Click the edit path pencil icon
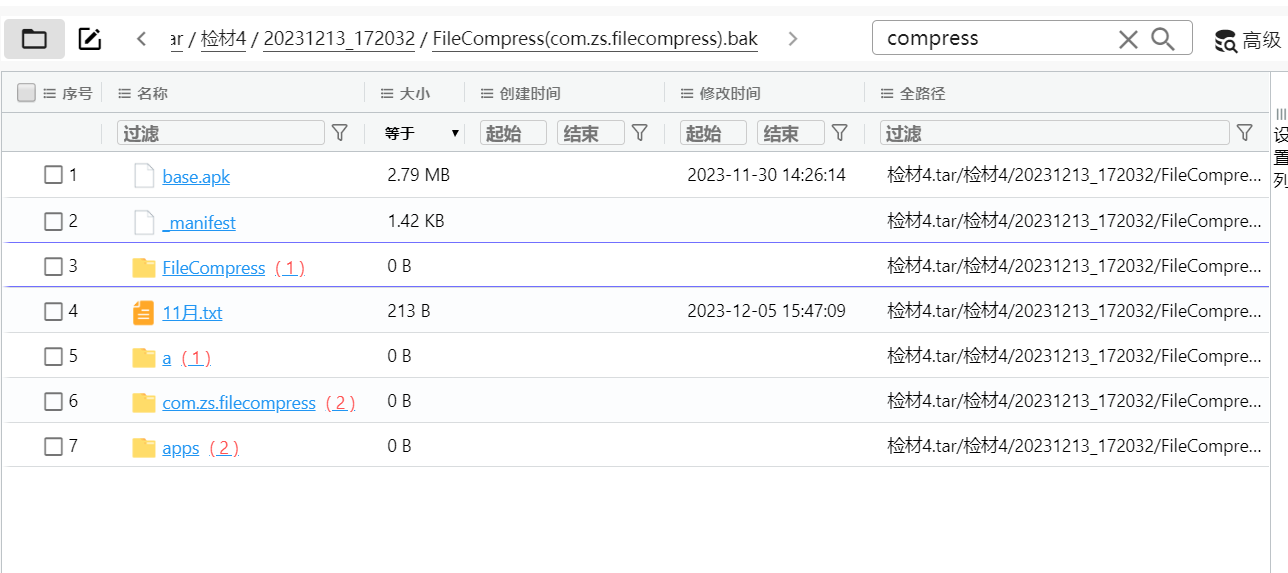This screenshot has width=1288, height=573. pos(90,39)
